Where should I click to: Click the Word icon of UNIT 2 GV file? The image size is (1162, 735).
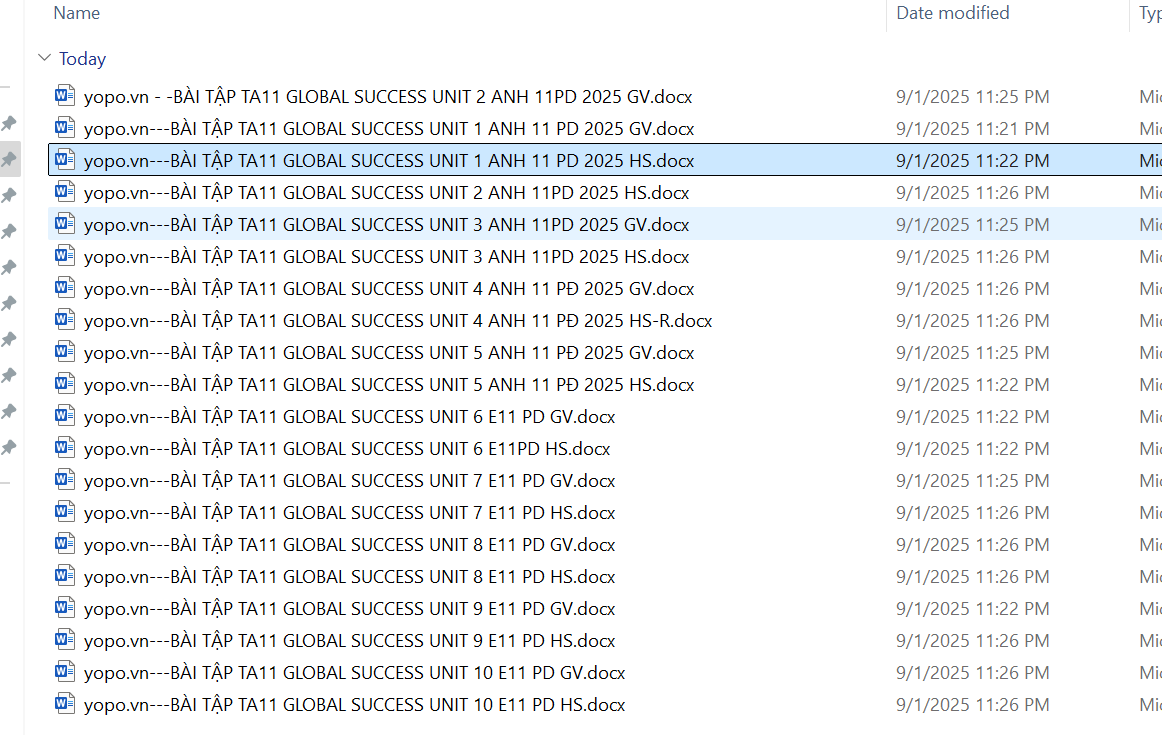(x=65, y=96)
